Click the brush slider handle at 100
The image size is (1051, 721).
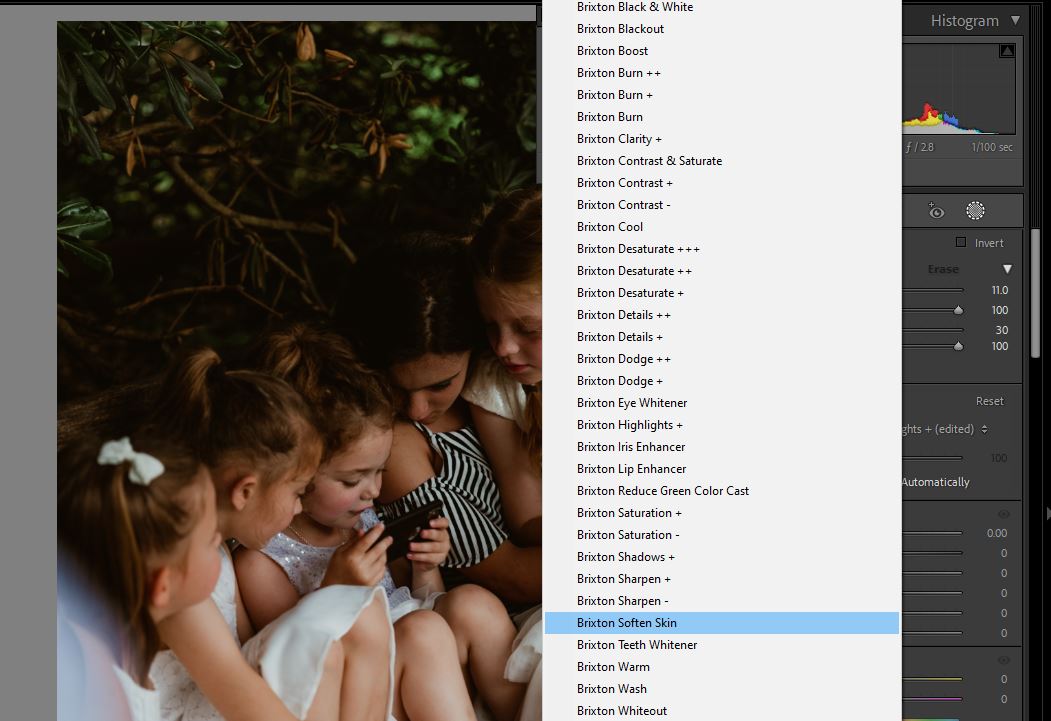pyautogui.click(x=958, y=310)
